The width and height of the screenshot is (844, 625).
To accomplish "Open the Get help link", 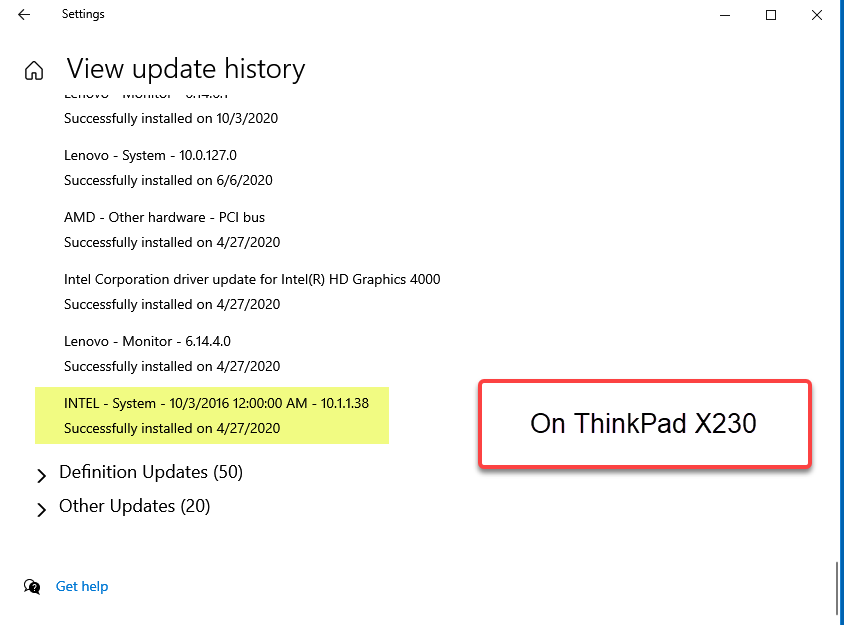I will [81, 586].
